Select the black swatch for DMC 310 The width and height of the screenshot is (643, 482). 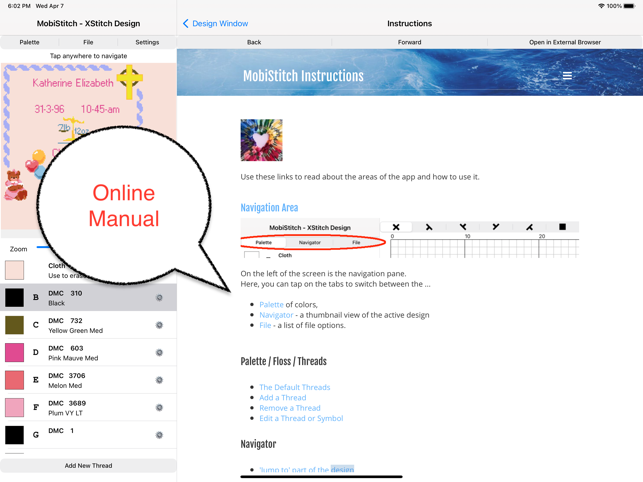click(14, 298)
